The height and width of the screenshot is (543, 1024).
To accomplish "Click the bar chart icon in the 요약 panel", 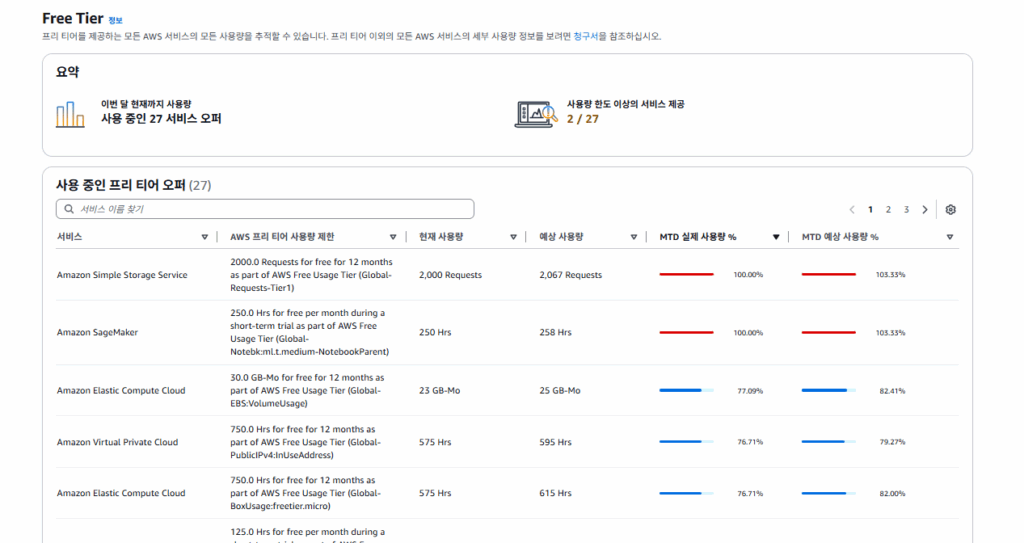I will coord(70,115).
